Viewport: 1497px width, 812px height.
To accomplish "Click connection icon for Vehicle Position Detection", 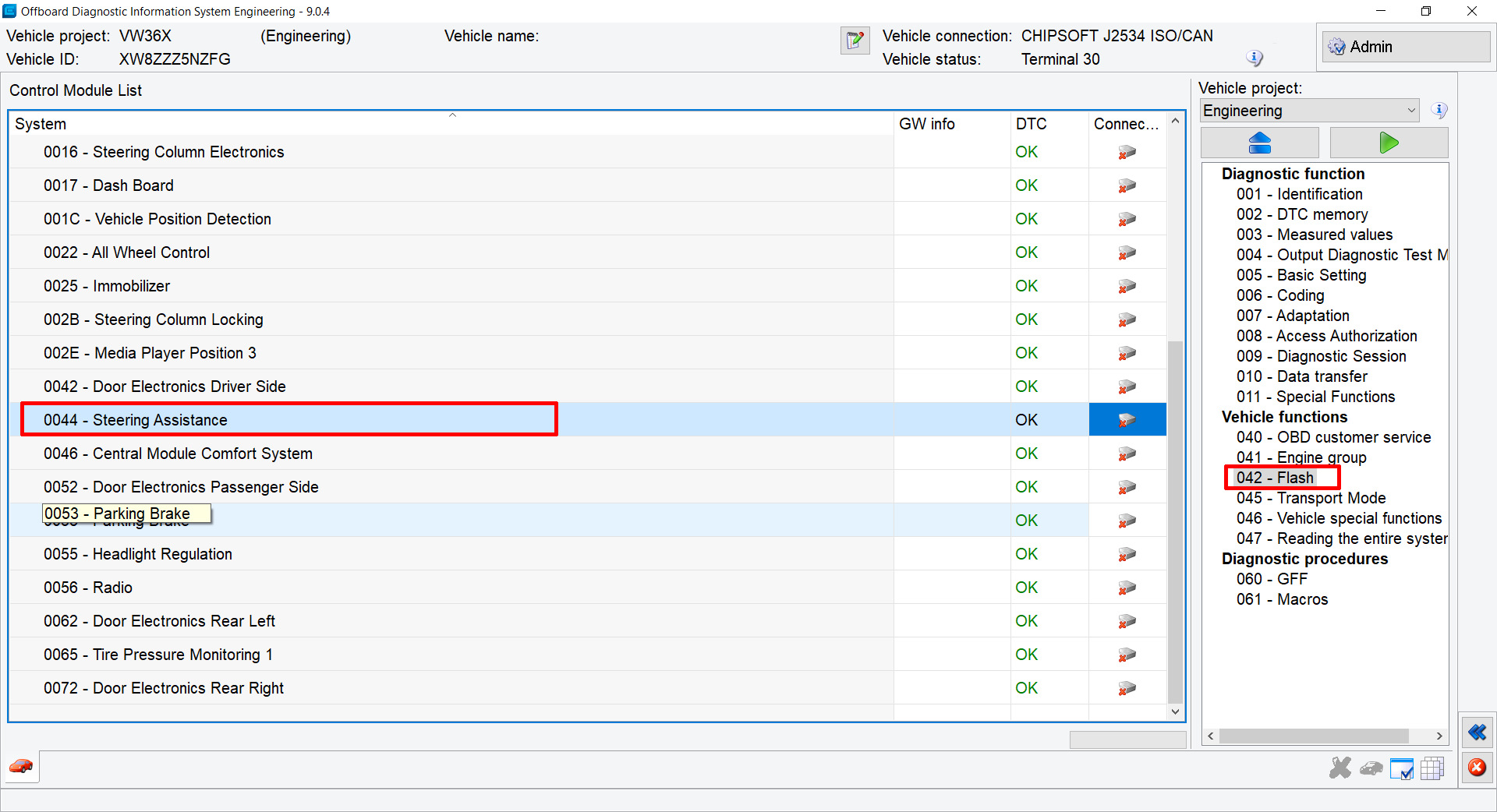I will [x=1127, y=220].
